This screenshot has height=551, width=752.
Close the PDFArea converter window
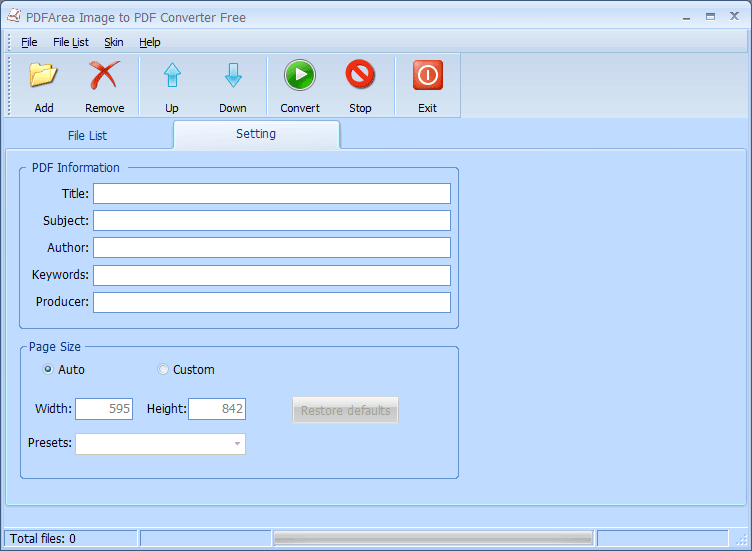pos(734,16)
